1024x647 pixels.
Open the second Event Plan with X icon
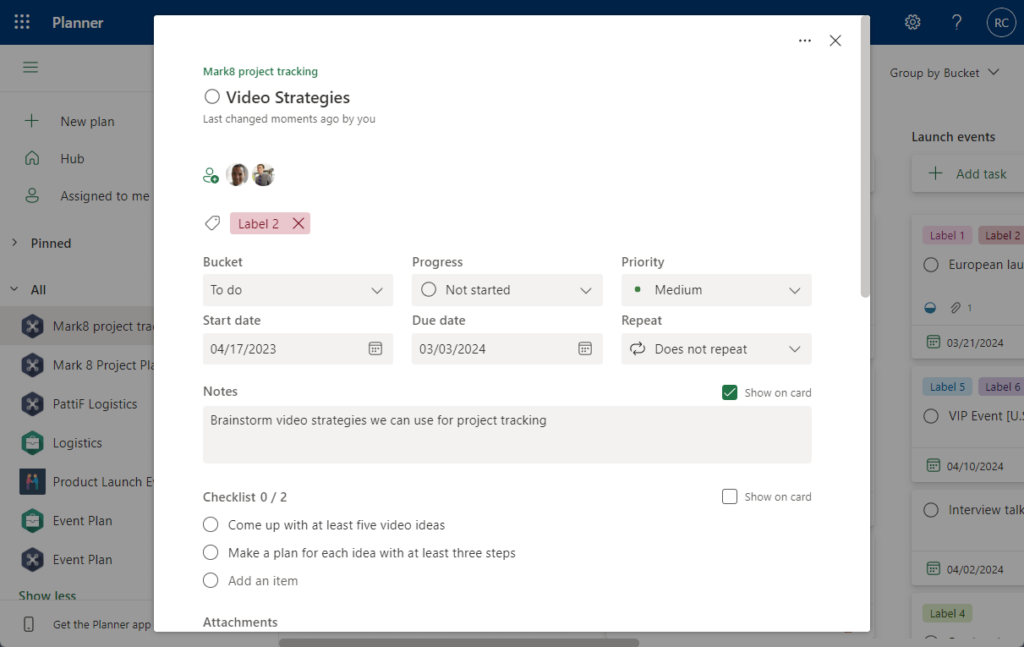coord(82,560)
